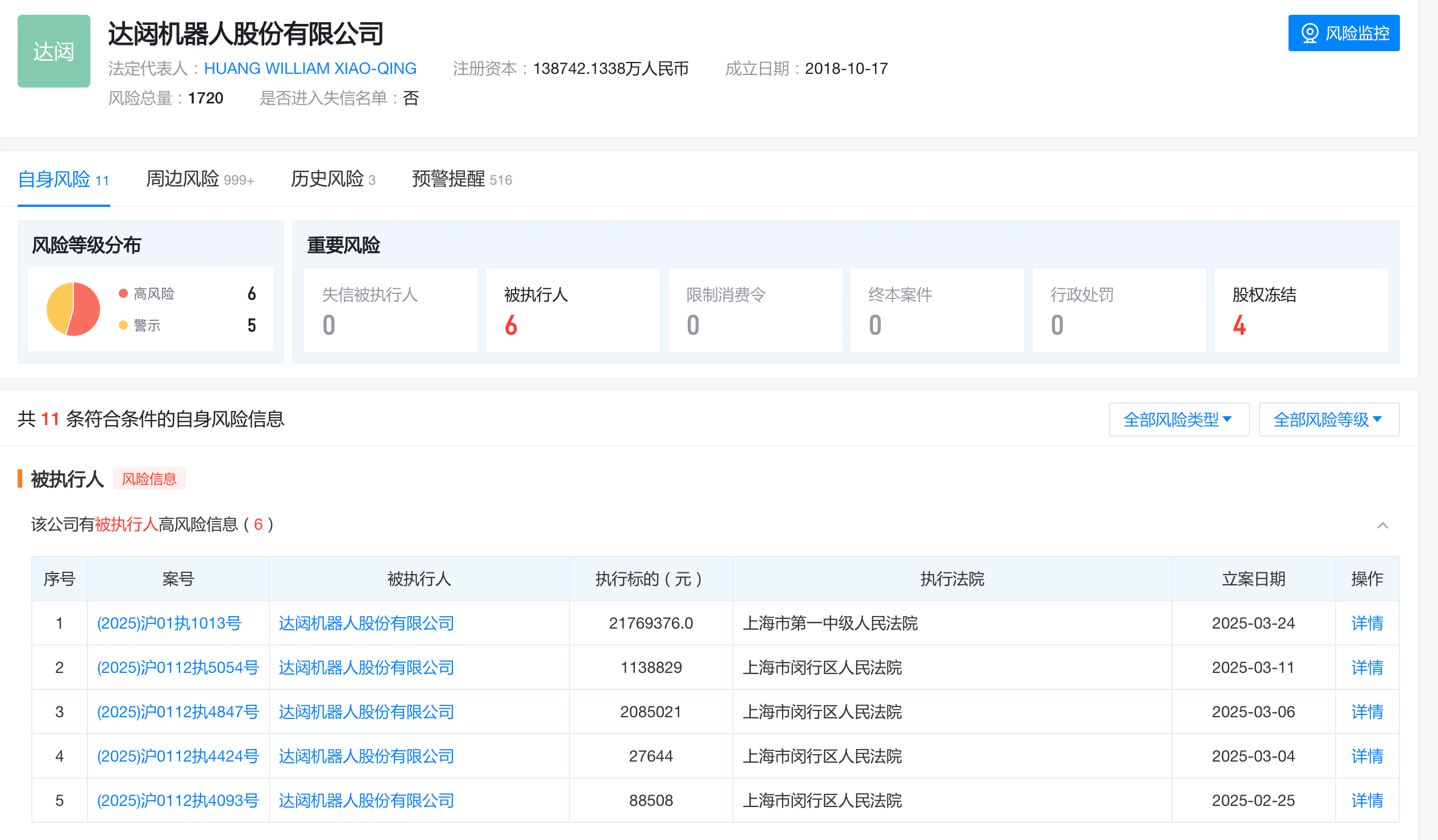Viewport: 1438px width, 840px height.
Task: Select the 高风险 legend entry
Action: tap(147, 294)
